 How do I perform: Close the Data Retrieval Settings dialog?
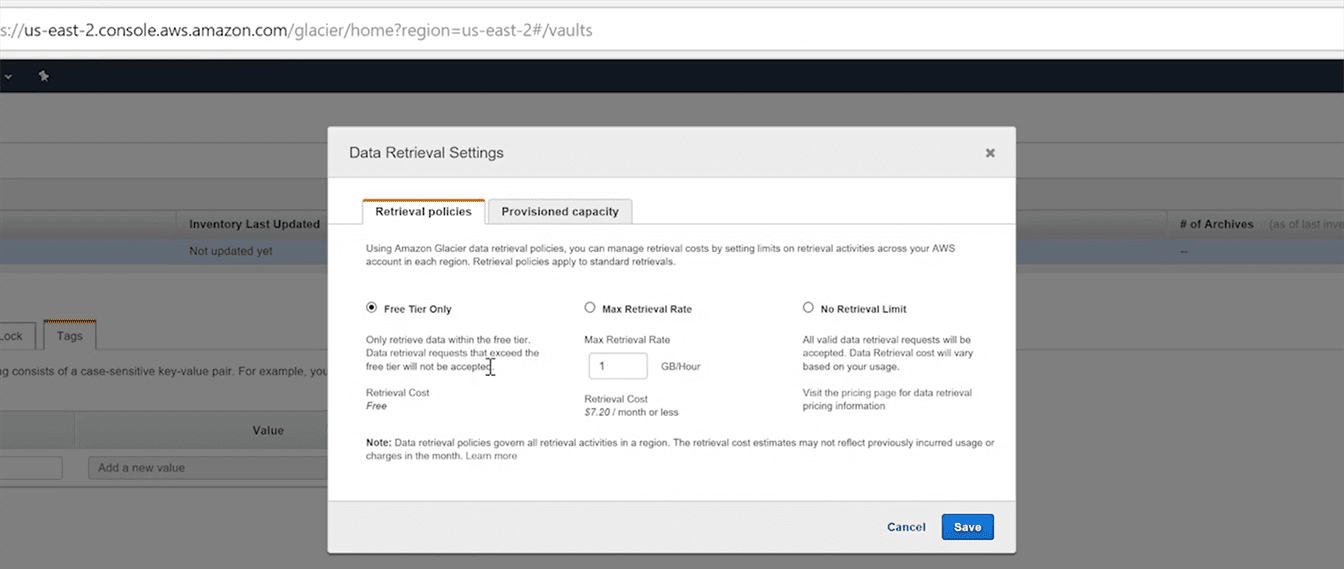coord(990,153)
